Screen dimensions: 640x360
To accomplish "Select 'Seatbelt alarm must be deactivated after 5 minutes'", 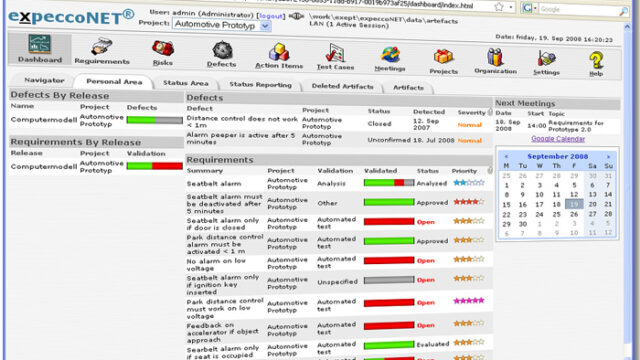I will pyautogui.click(x=224, y=204).
